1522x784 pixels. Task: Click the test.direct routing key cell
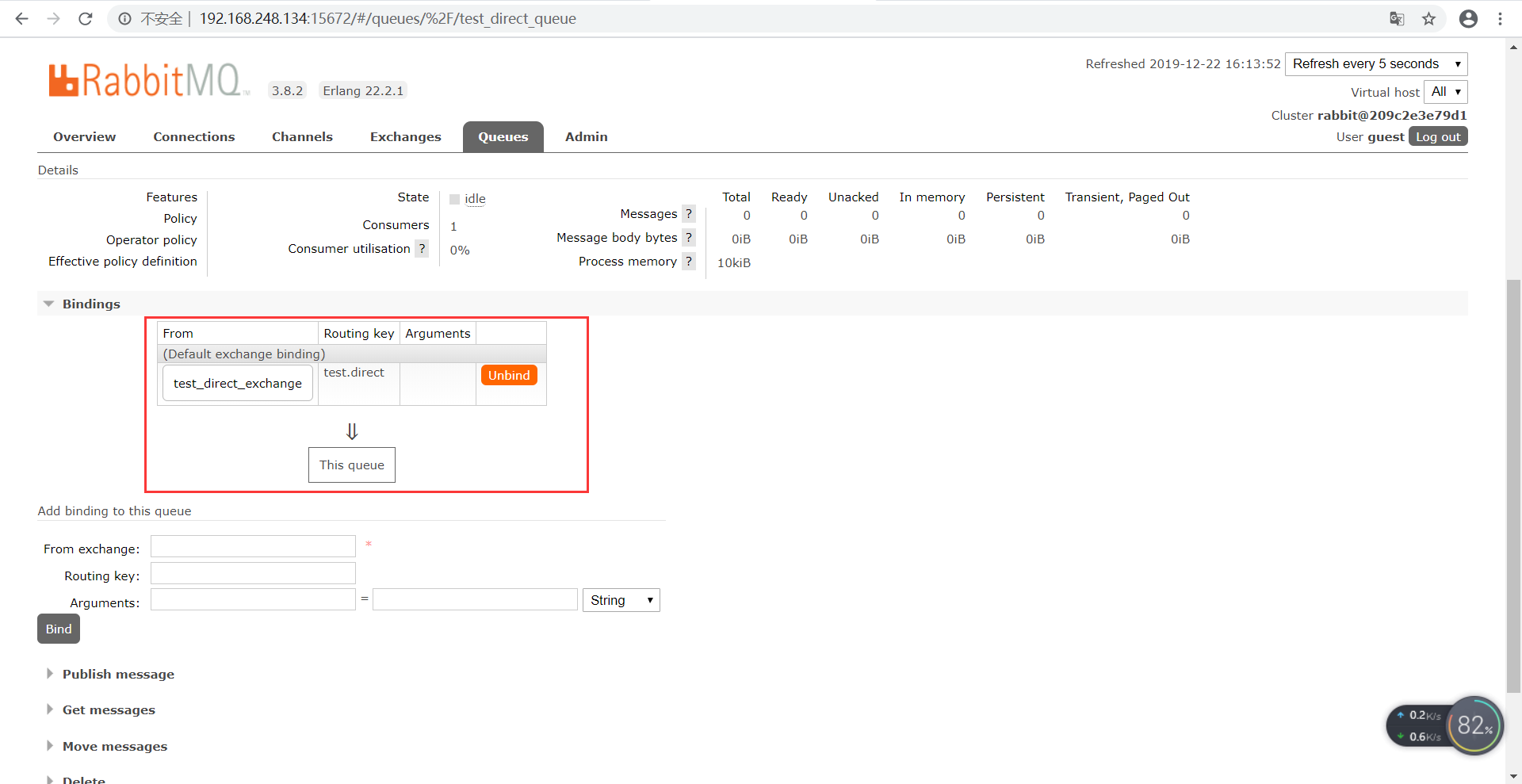click(359, 384)
